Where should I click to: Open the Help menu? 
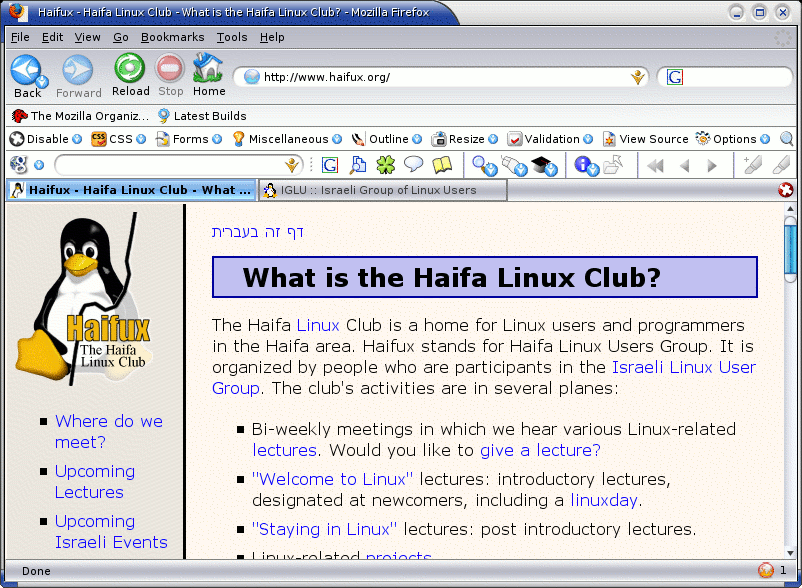272,37
